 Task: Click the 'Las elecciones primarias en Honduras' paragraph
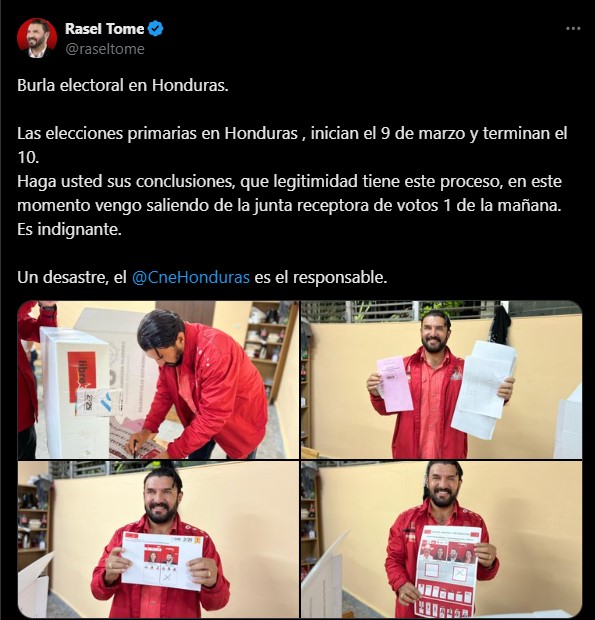(292, 146)
